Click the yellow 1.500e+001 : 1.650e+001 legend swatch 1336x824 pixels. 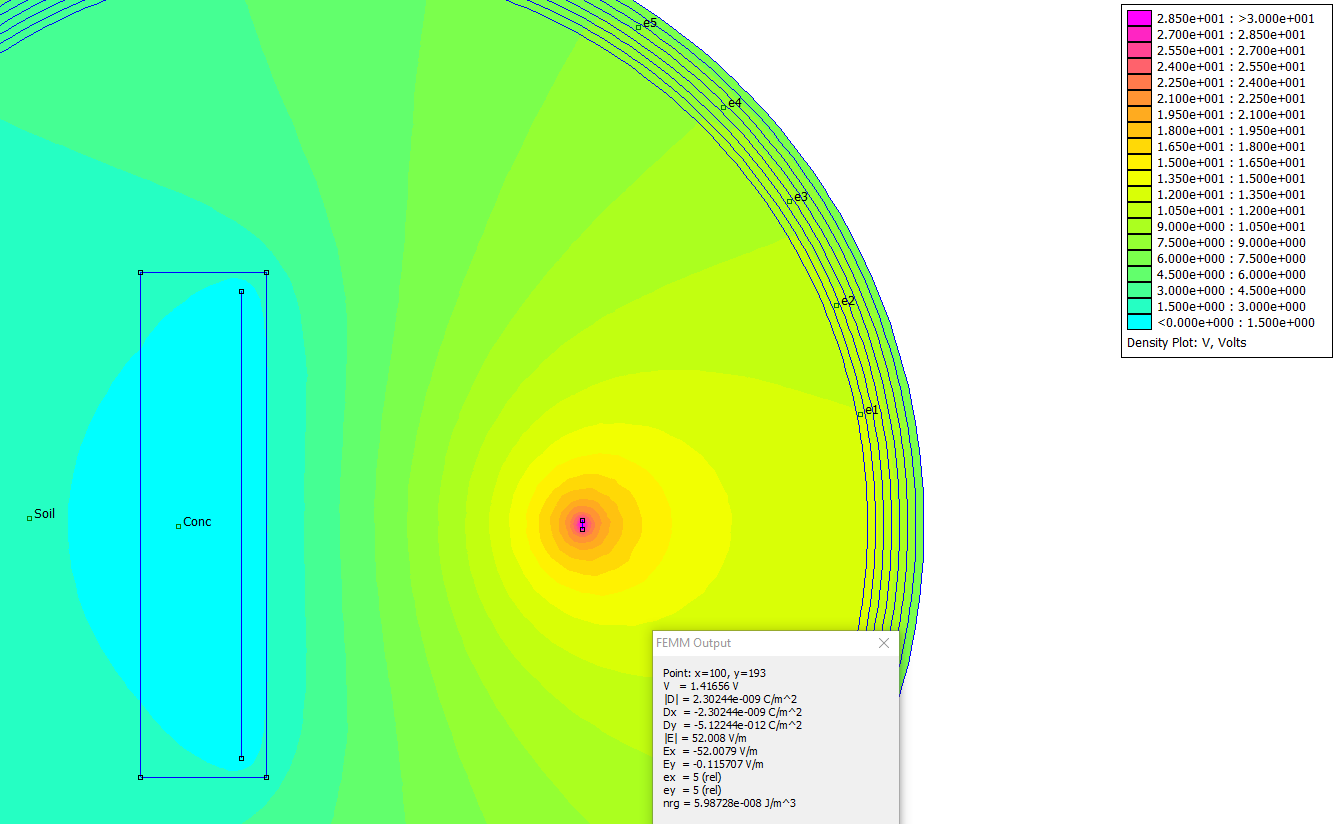pyautogui.click(x=1138, y=162)
